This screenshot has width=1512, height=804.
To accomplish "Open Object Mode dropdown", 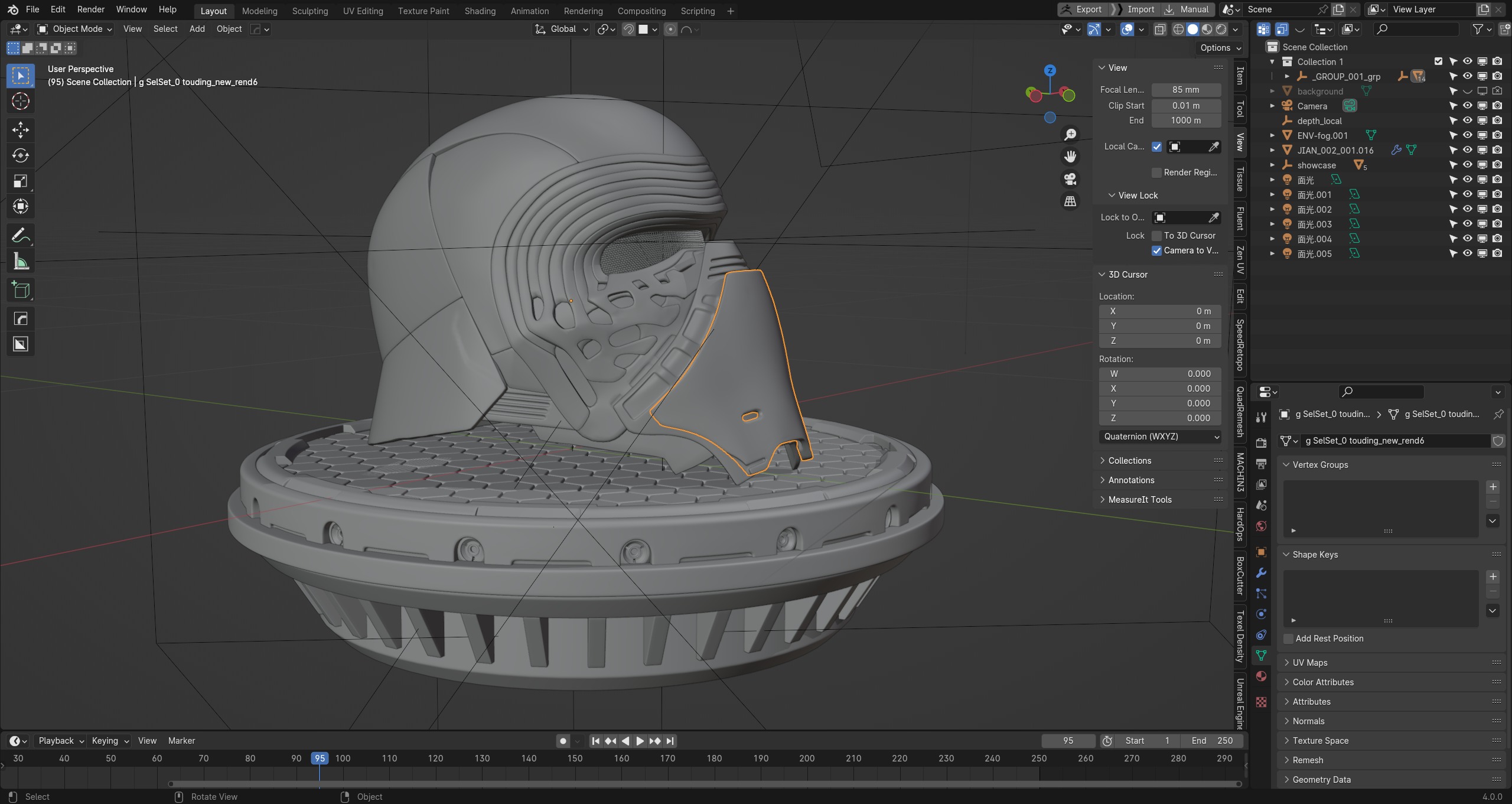I will click(x=74, y=29).
